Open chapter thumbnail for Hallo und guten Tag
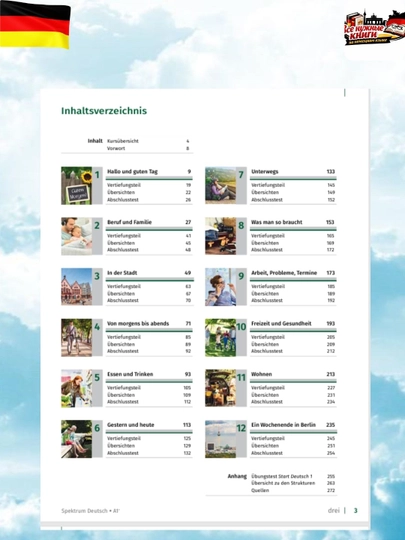The height and width of the screenshot is (540, 405). (x=76, y=186)
